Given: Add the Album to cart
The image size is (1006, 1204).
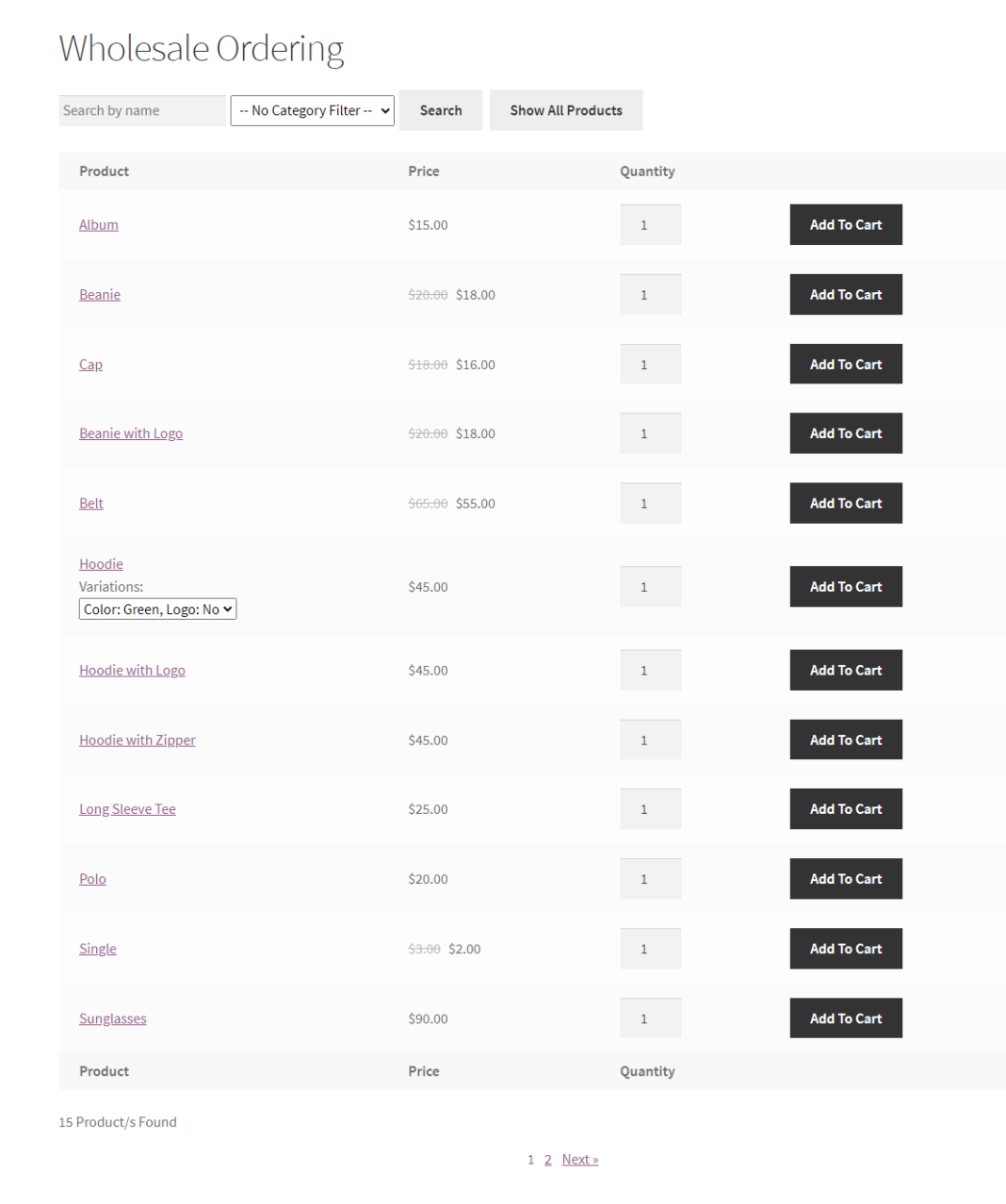Looking at the screenshot, I should pos(845,224).
